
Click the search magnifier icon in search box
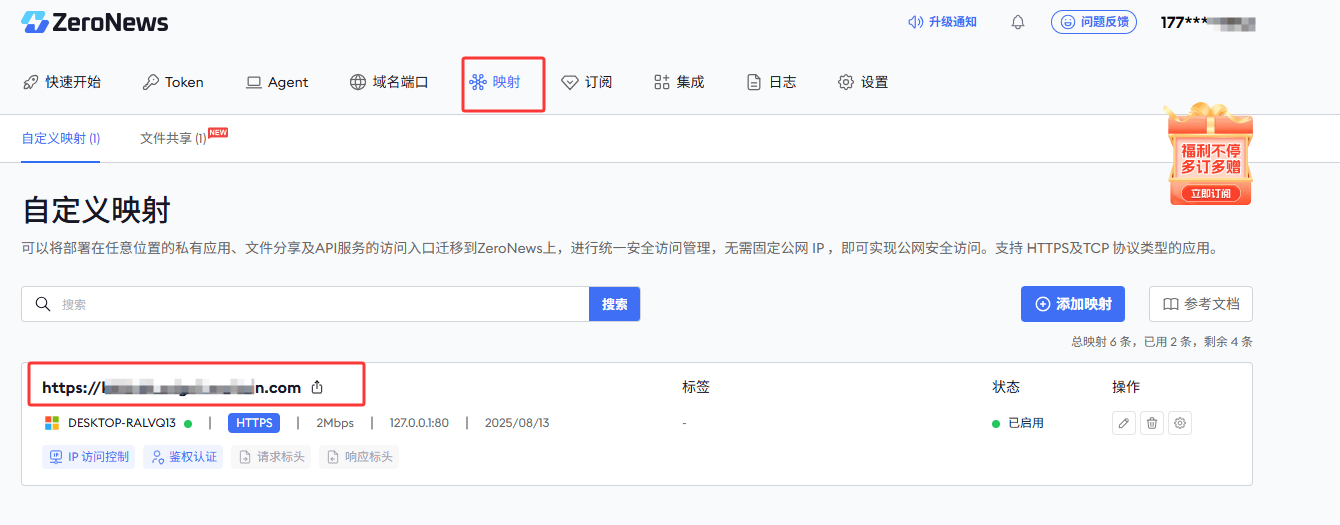tap(43, 304)
